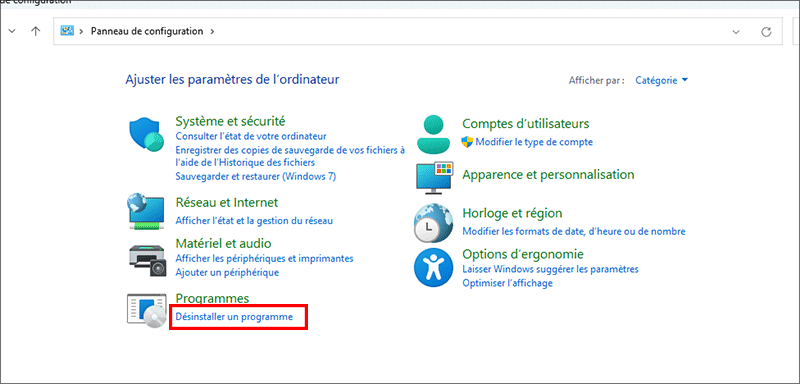The width and height of the screenshot is (800, 384).
Task: Open the Horloge et région clock icon
Action: click(x=433, y=222)
